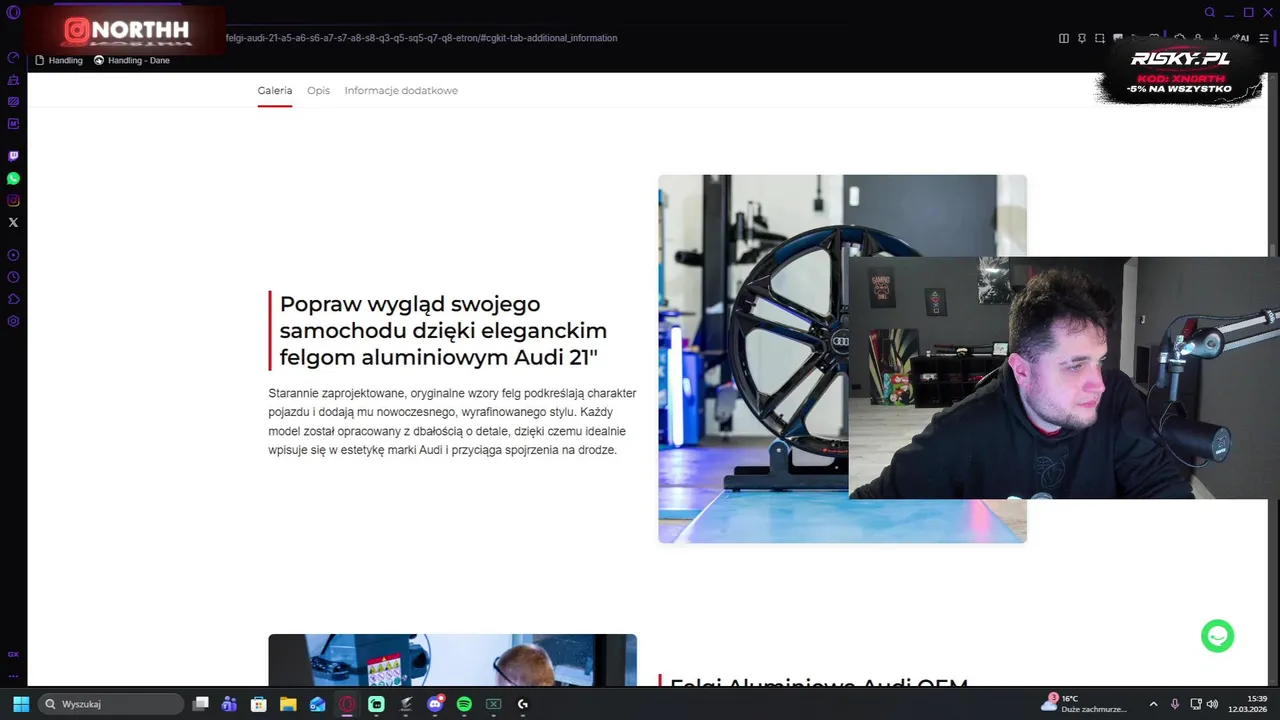Image resolution: width=1280 pixels, height=720 pixels.
Task: Open Task View on the taskbar
Action: pos(201,704)
